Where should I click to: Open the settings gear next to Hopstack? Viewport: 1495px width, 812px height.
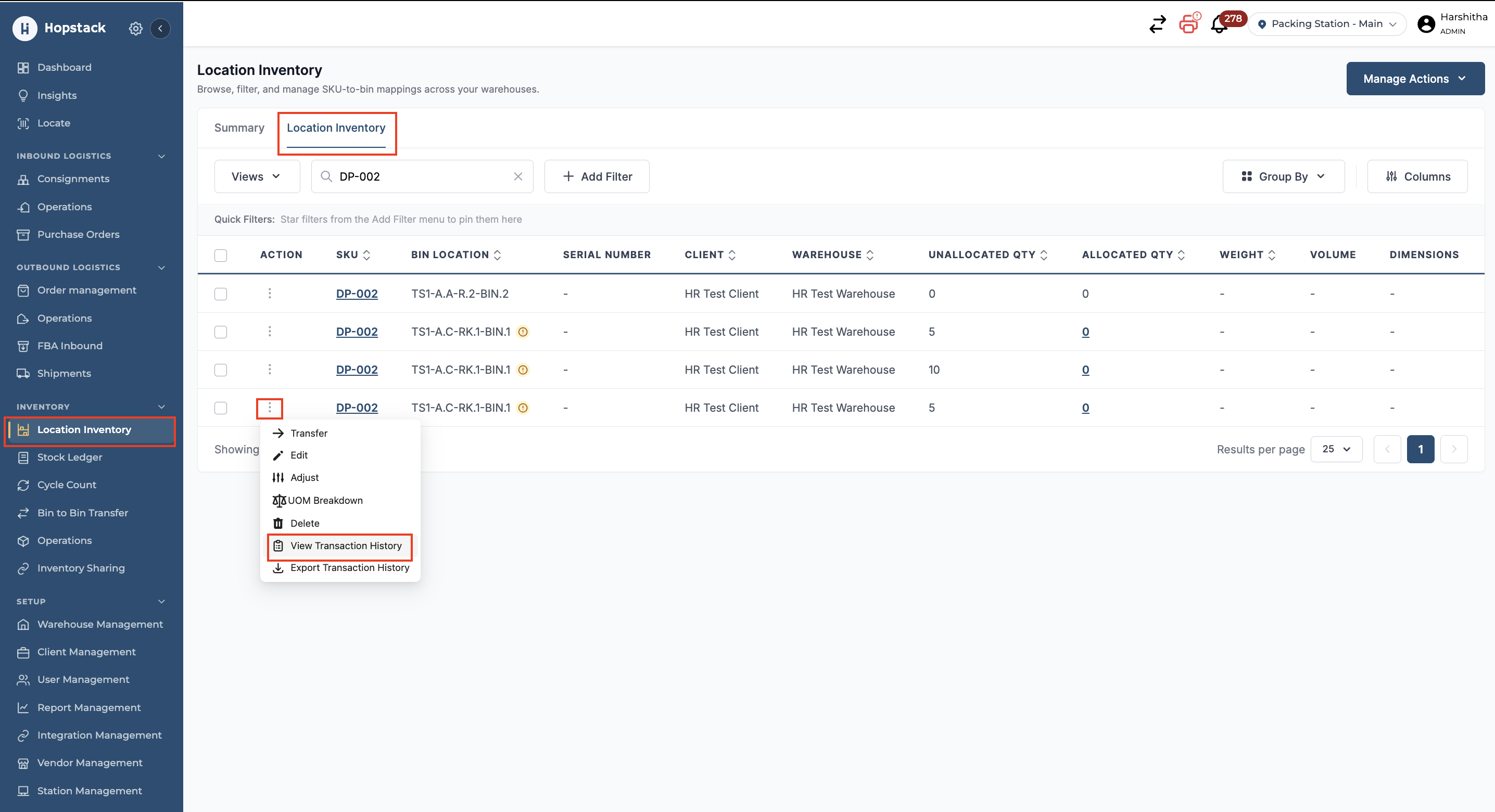coord(135,28)
